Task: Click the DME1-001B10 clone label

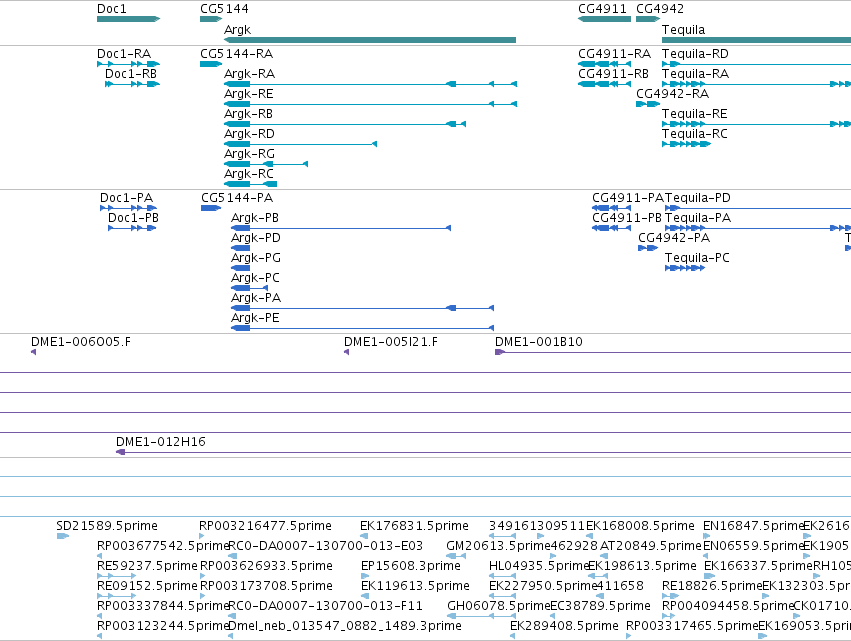Action: pyautogui.click(x=539, y=342)
